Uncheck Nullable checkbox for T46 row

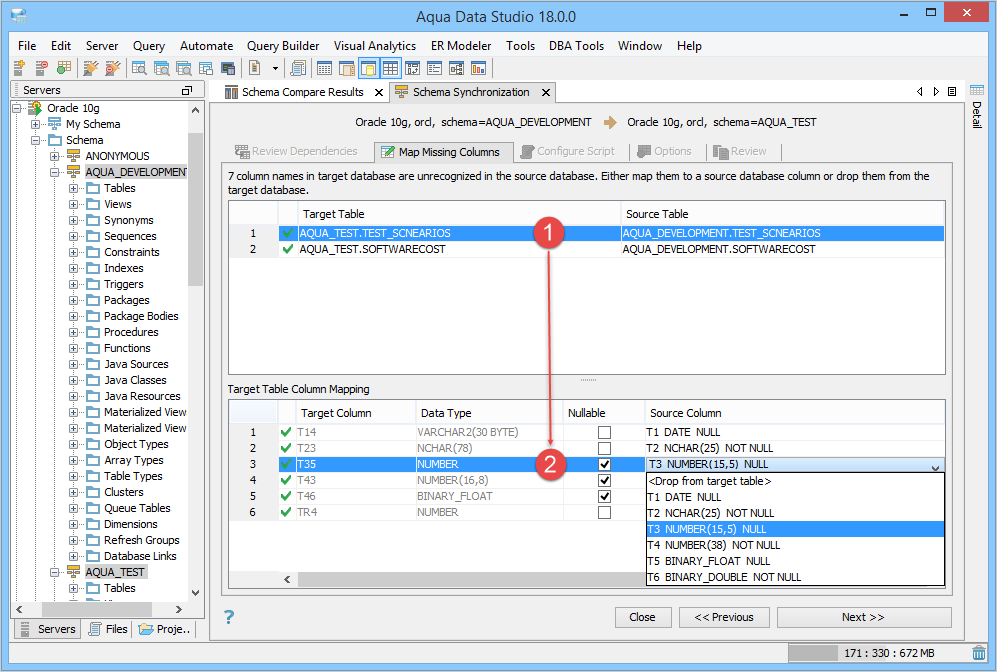coord(604,496)
